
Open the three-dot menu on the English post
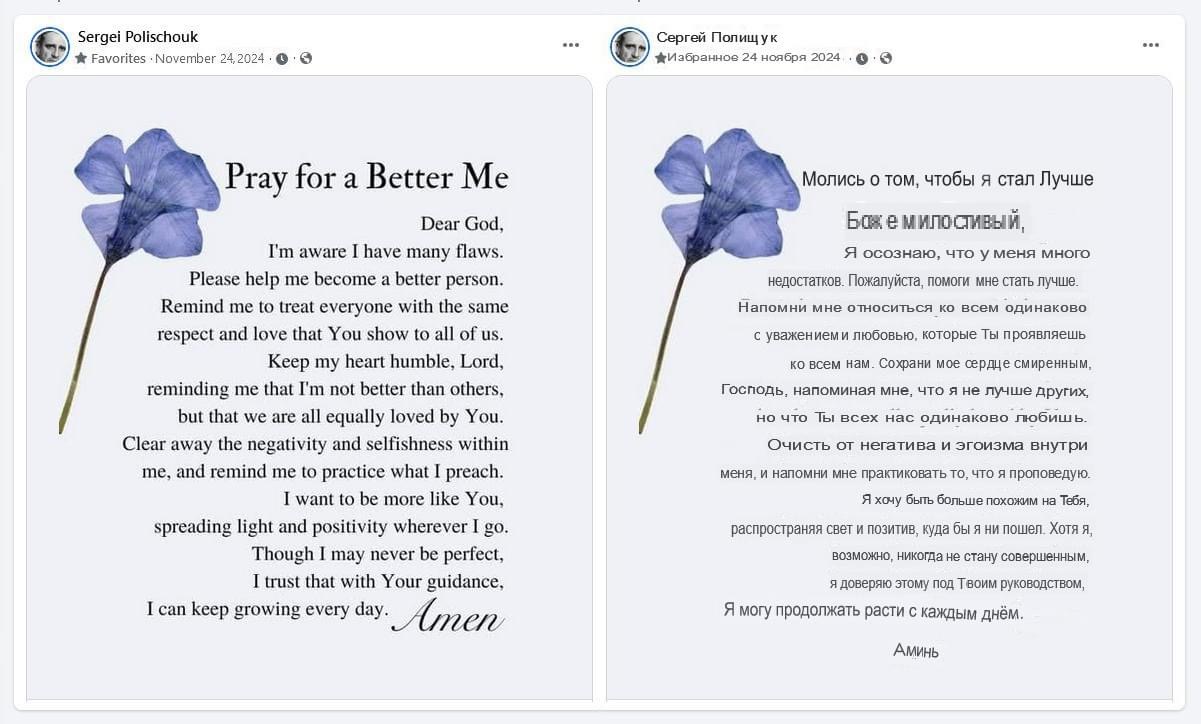(571, 45)
